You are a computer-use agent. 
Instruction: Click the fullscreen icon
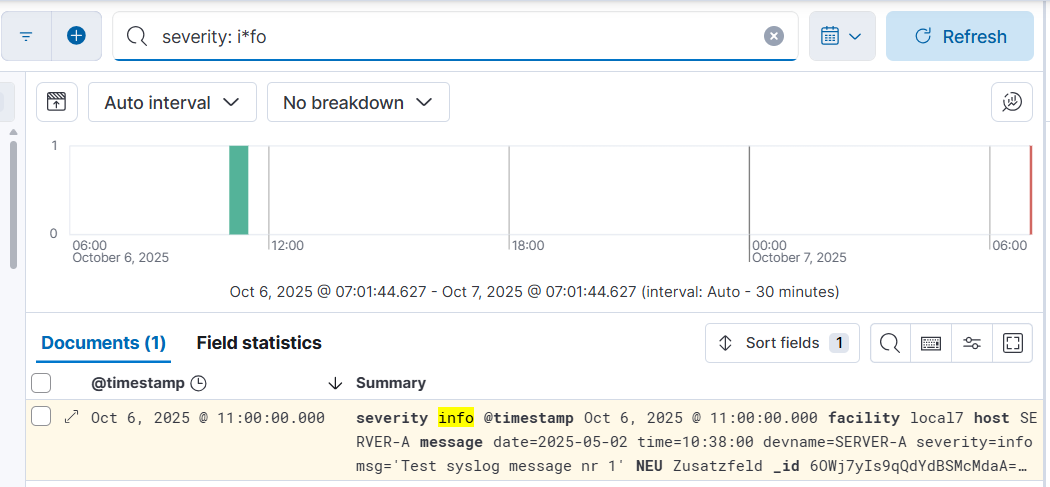click(1013, 343)
